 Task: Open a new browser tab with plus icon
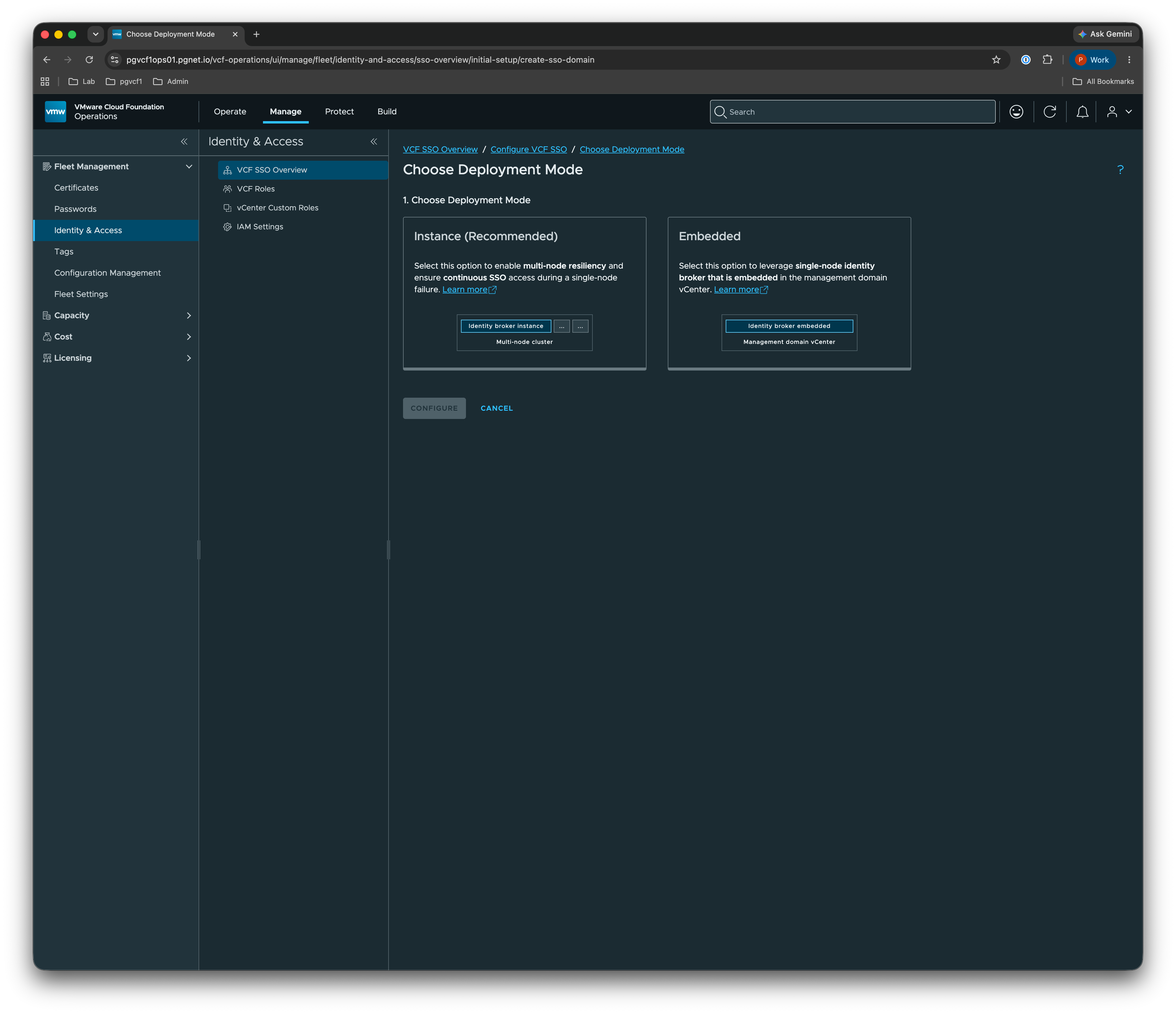(x=256, y=34)
